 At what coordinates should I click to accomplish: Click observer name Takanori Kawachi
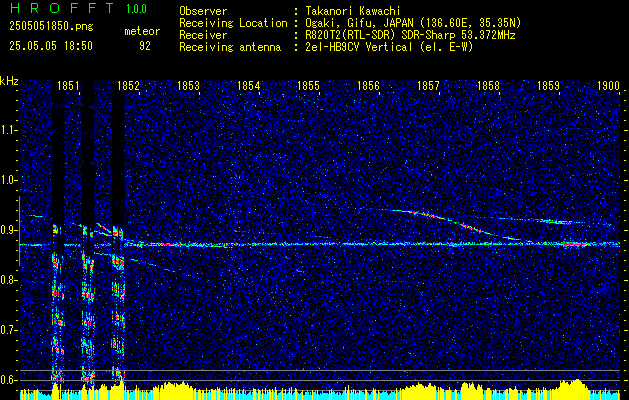point(353,11)
